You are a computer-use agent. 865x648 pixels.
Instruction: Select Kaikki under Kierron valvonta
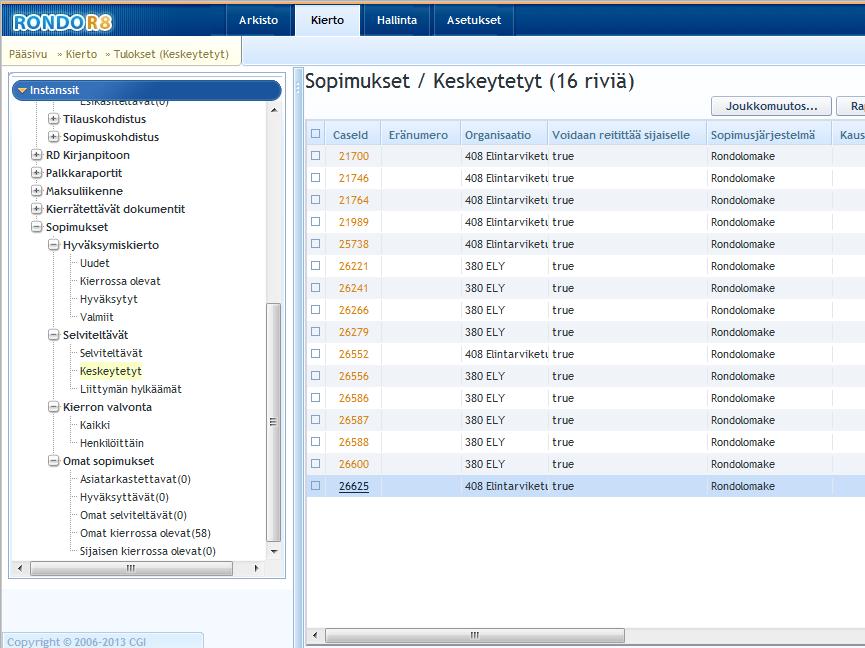95,425
